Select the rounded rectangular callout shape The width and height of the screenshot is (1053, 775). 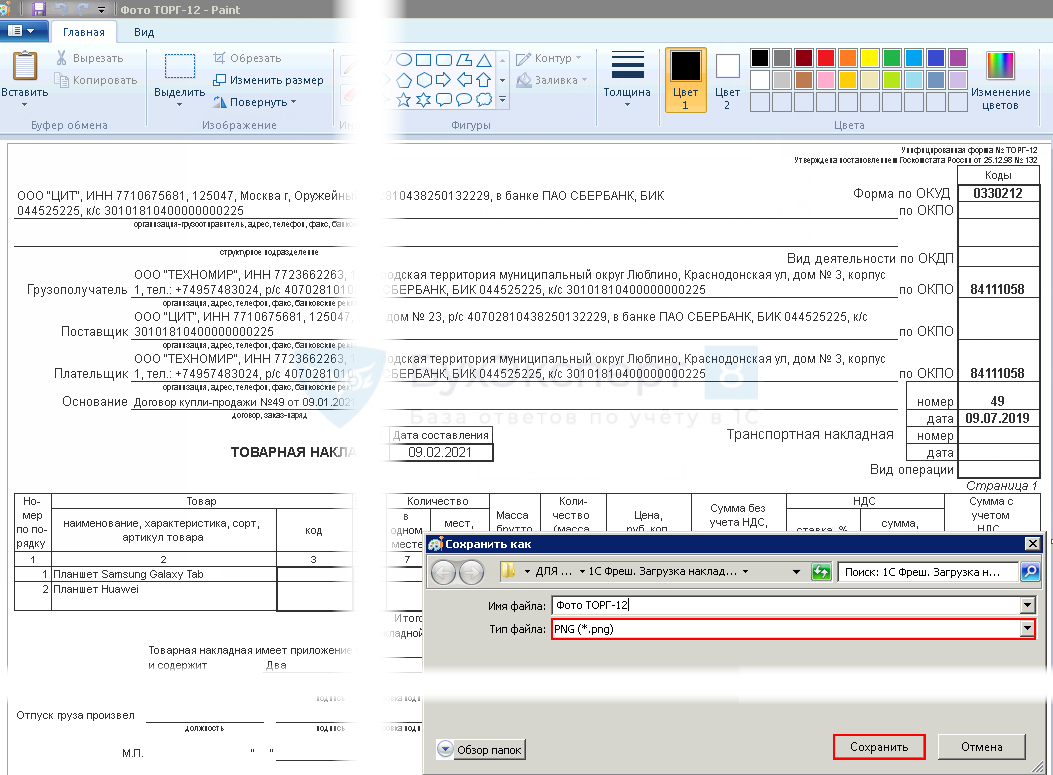(x=444, y=100)
